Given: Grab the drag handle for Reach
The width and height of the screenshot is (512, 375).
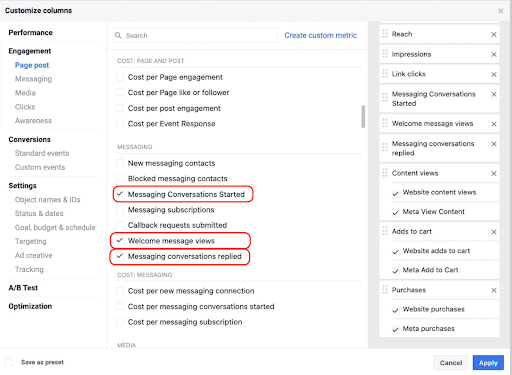Looking at the screenshot, I should [x=385, y=34].
